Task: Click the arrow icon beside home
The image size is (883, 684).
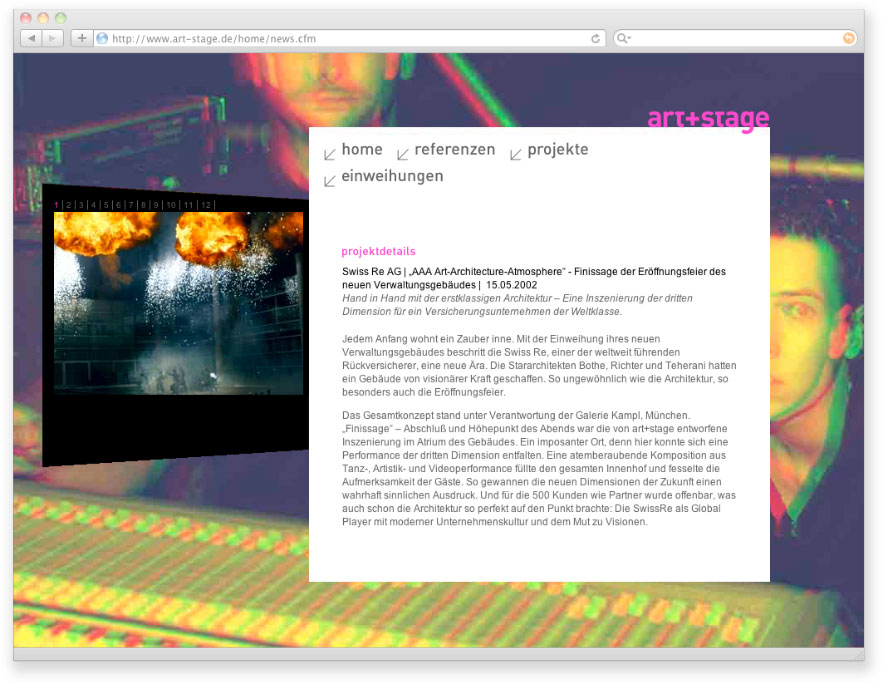Action: pos(330,154)
